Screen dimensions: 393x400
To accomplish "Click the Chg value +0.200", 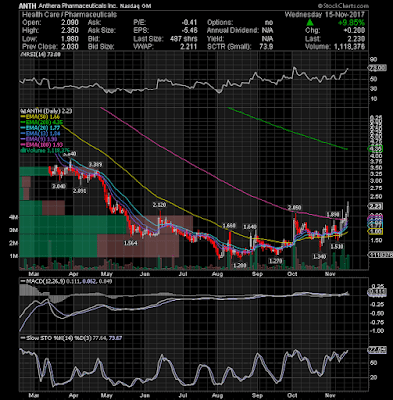I will pyautogui.click(x=354, y=30).
